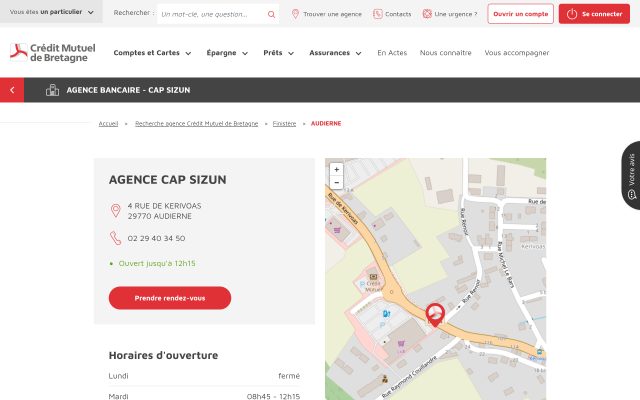Screen dimensions: 640x400
Task: Click the telephone icon beside 02 29 40 34 50
Action: (x=116, y=238)
